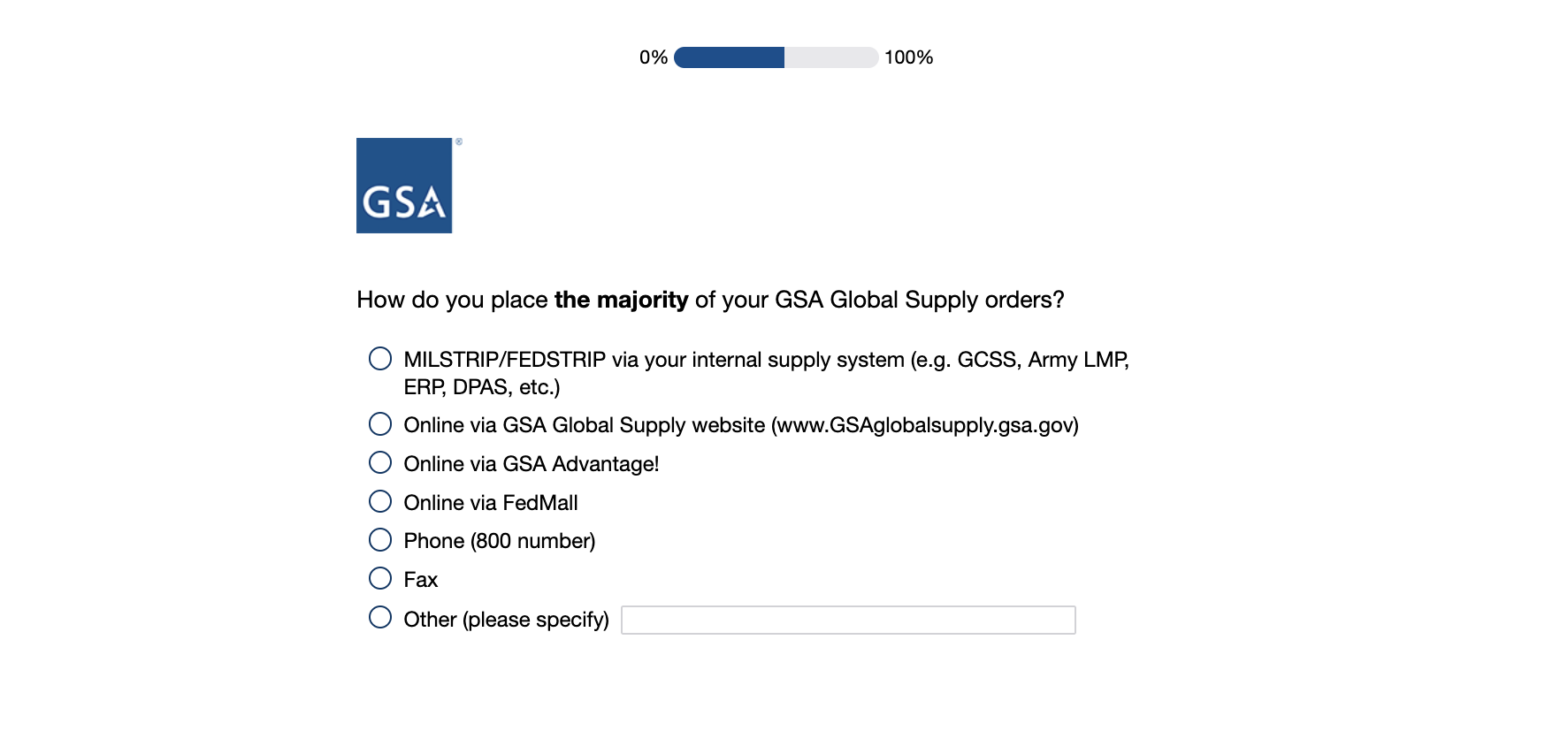This screenshot has width=1568, height=731.
Task: Click the survey progress bar
Action: point(776,57)
